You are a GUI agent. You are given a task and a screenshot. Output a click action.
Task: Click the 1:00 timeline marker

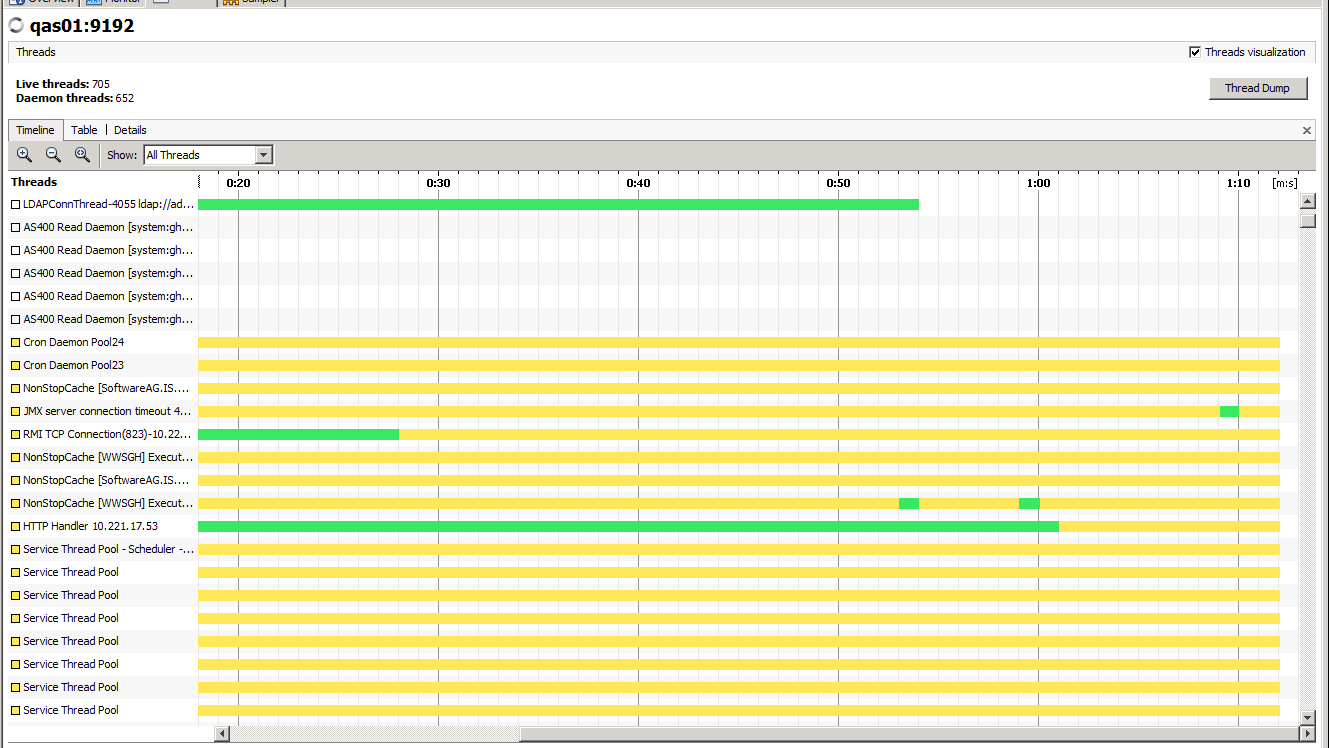coord(1038,183)
